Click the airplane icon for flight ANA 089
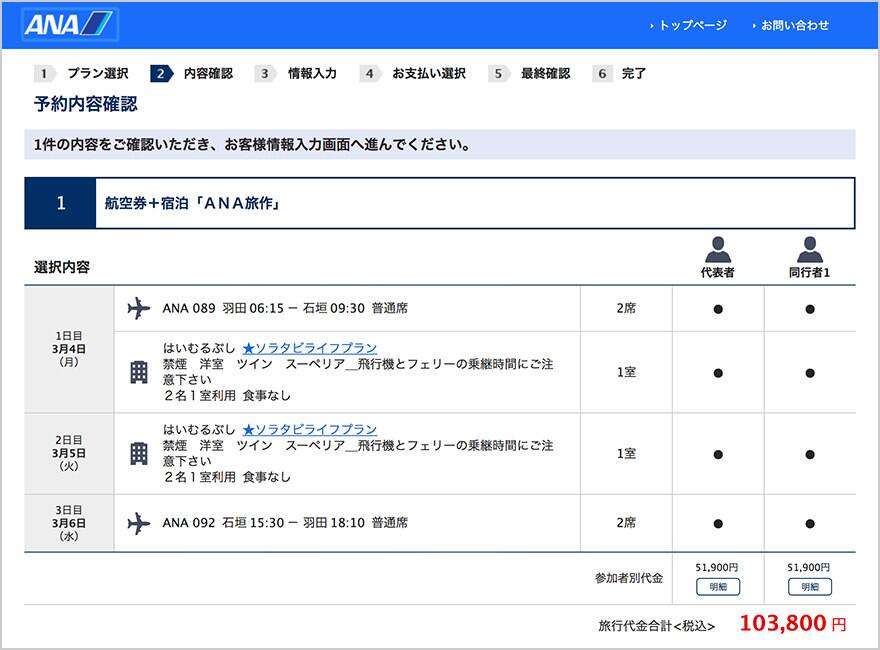Image resolution: width=880 pixels, height=650 pixels. (x=139, y=309)
